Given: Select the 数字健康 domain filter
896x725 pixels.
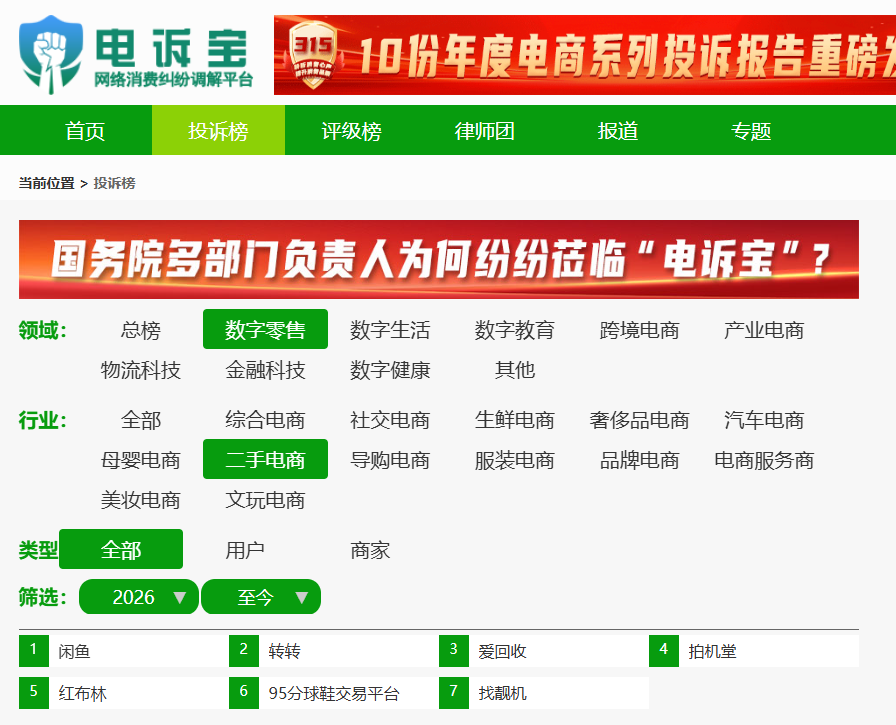Looking at the screenshot, I should coord(390,370).
